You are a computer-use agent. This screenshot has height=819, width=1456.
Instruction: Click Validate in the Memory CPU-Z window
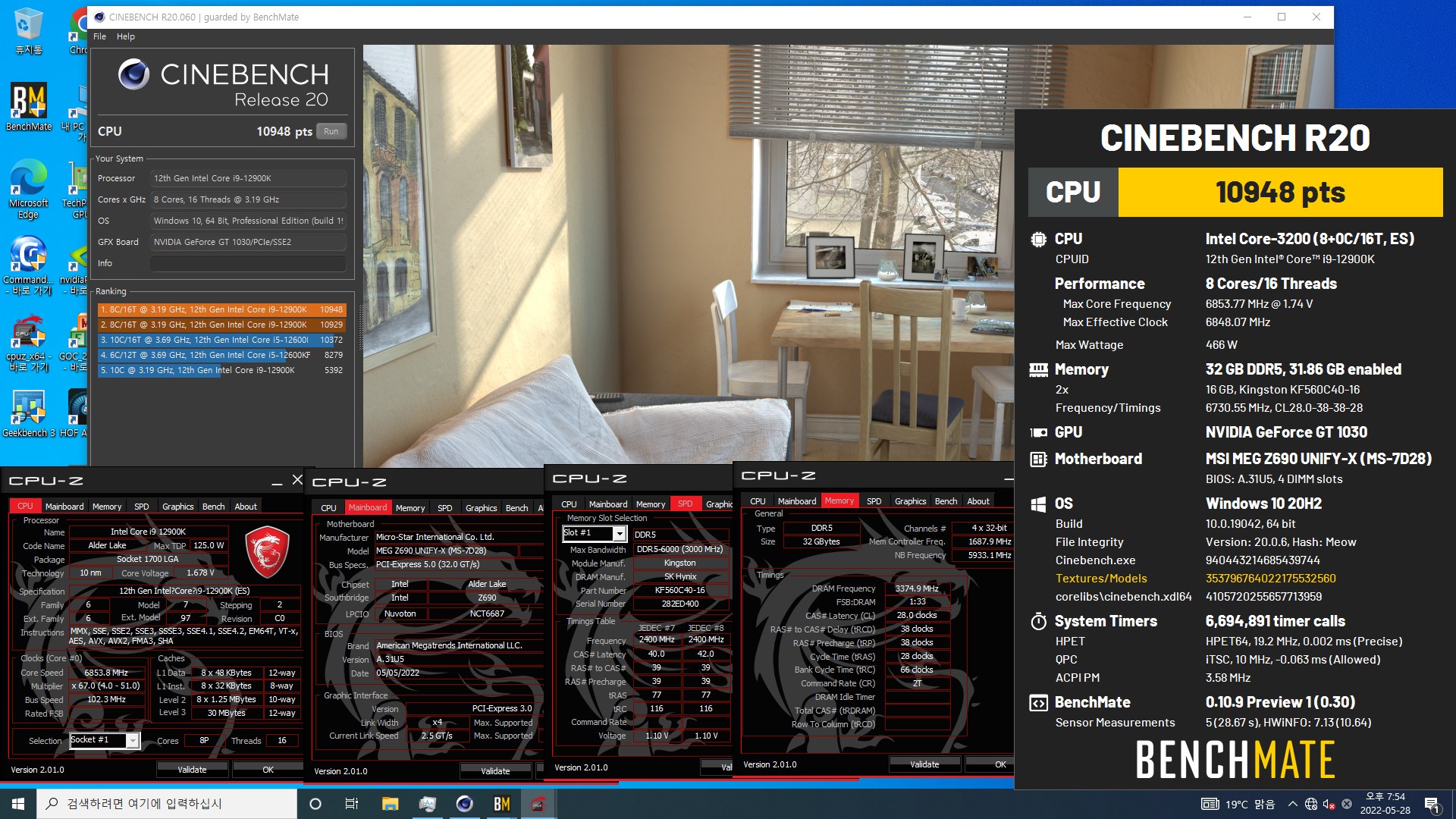pyautogui.click(x=924, y=764)
